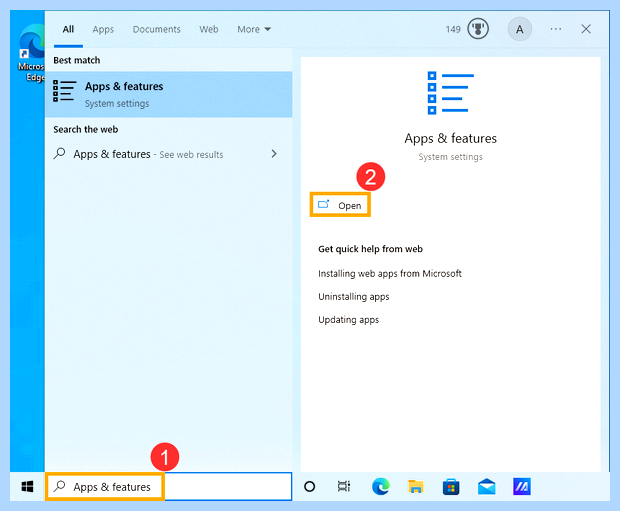Click Apps & features See web results
Image resolution: width=620 pixels, height=511 pixels.
[x=168, y=154]
